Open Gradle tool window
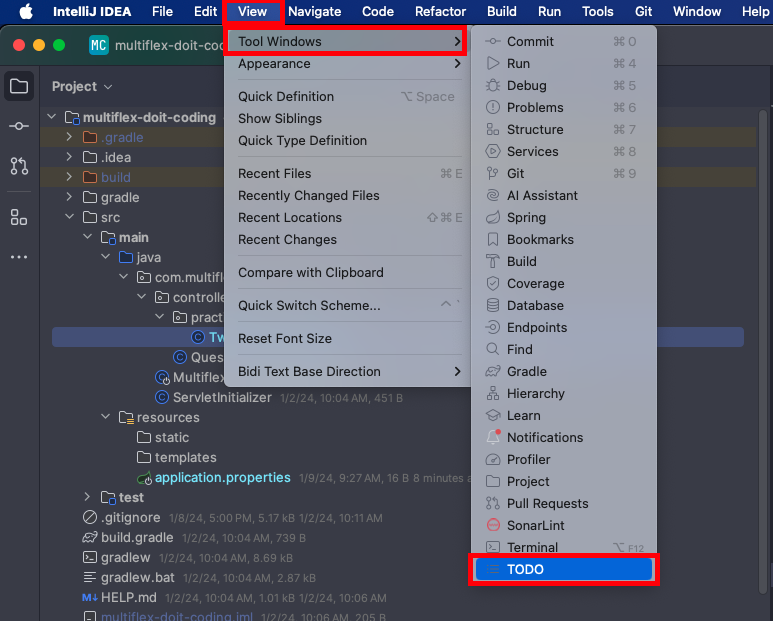 (563, 372)
